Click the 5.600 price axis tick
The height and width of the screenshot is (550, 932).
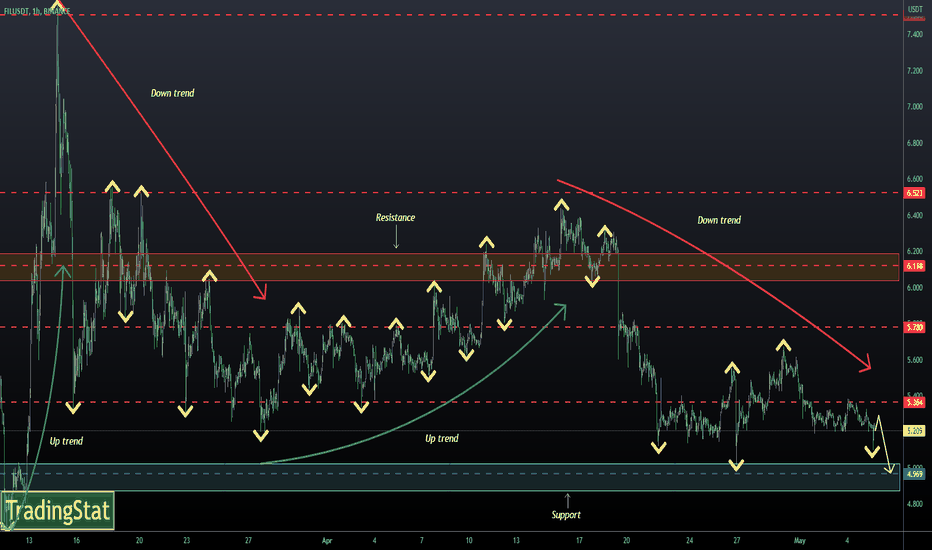click(915, 360)
